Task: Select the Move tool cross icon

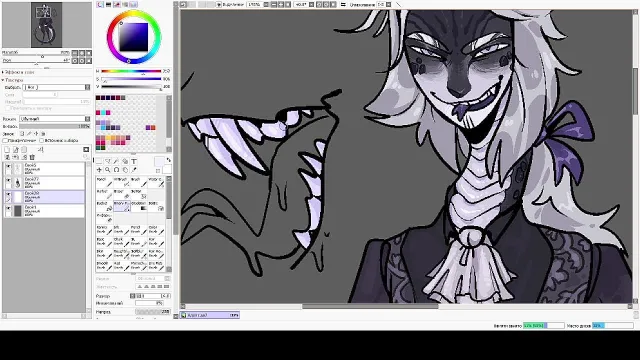Action: (99, 170)
